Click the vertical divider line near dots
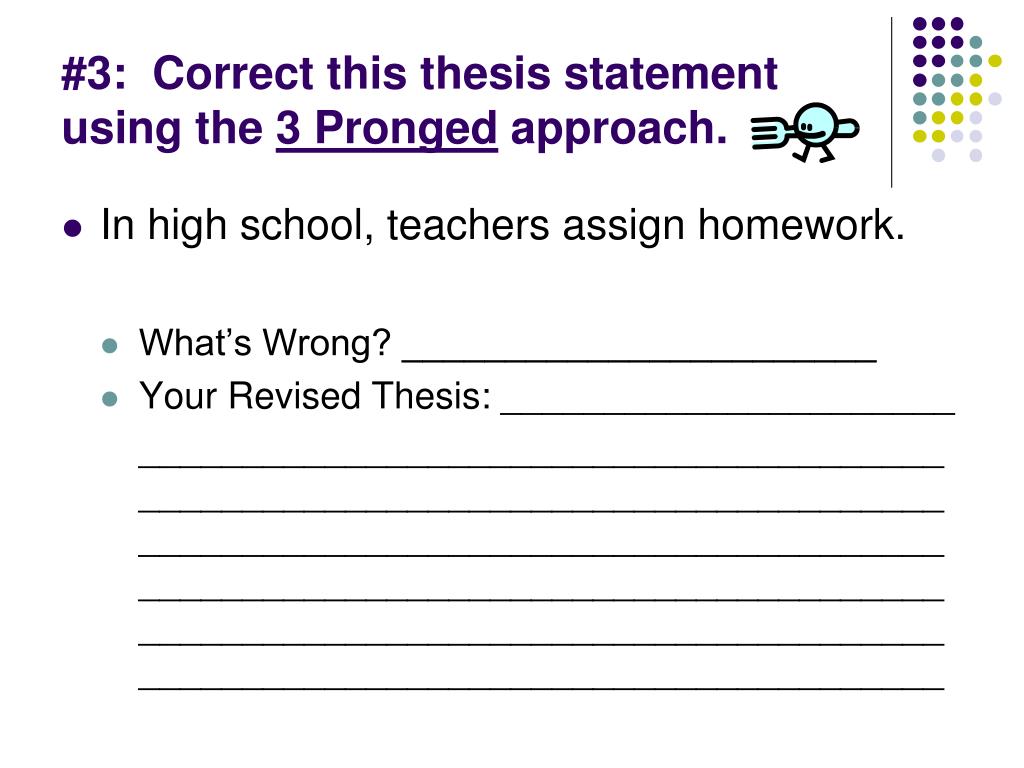 [891, 103]
